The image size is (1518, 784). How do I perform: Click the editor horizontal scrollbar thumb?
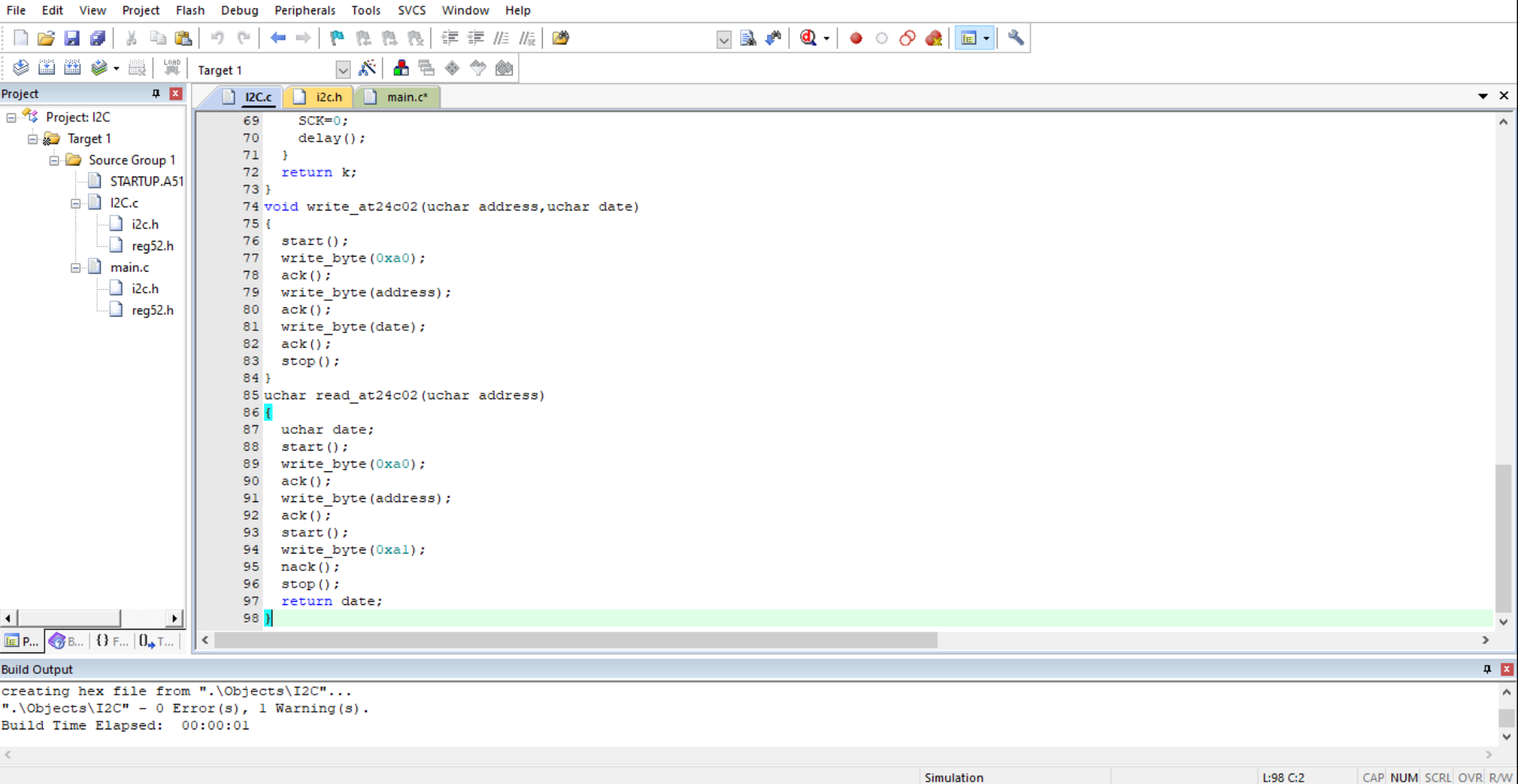click(x=576, y=640)
